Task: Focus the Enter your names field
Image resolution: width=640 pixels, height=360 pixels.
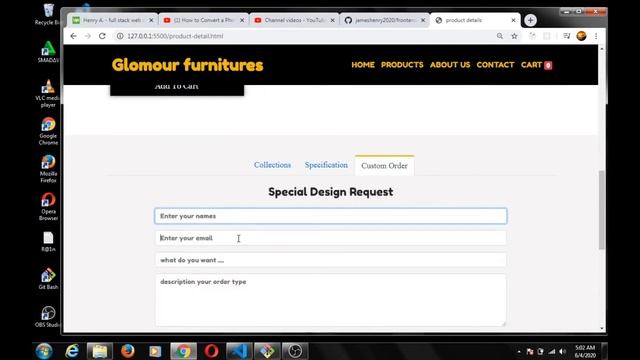Action: [331, 216]
